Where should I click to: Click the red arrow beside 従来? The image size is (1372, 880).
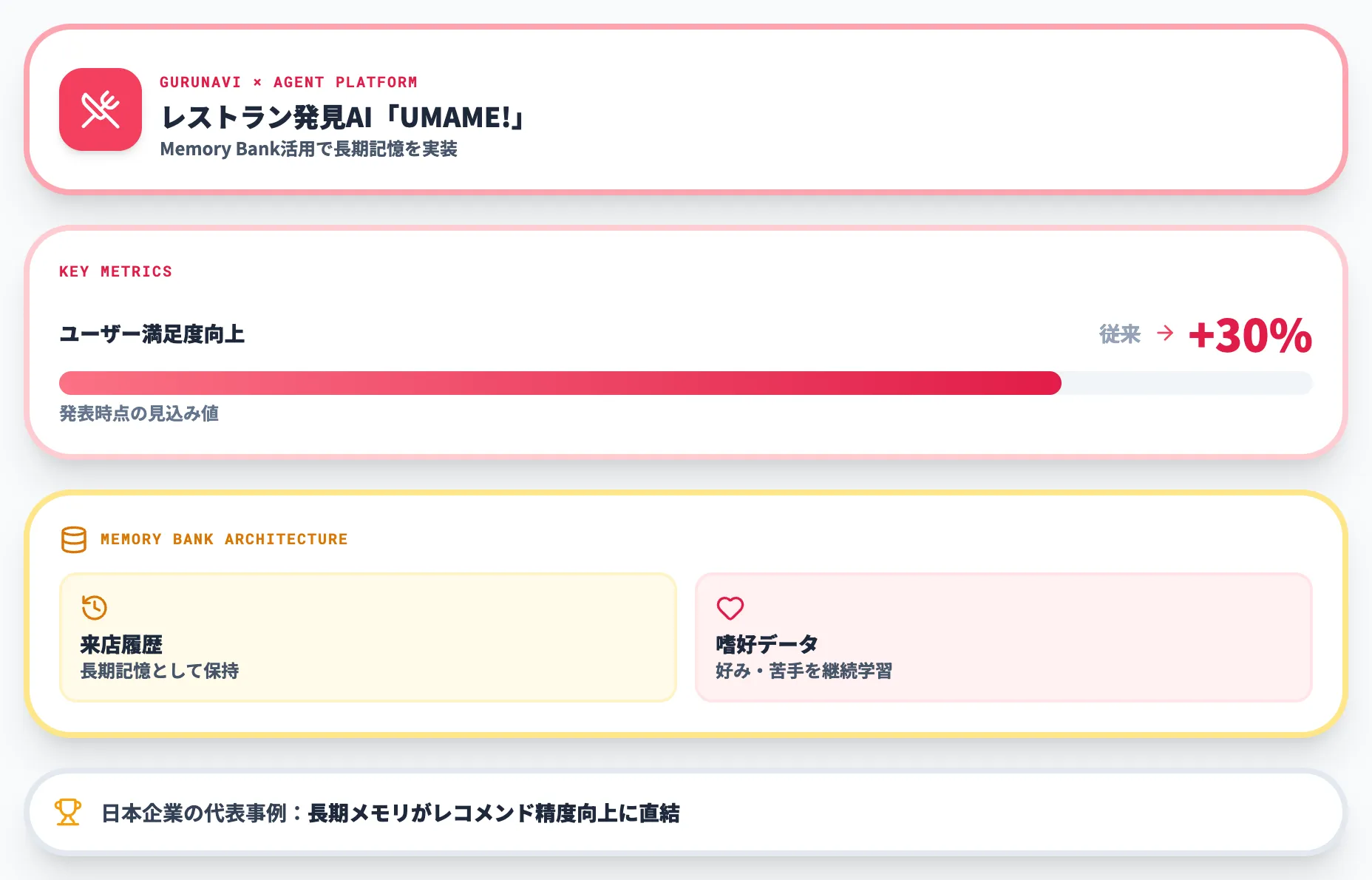click(1165, 334)
